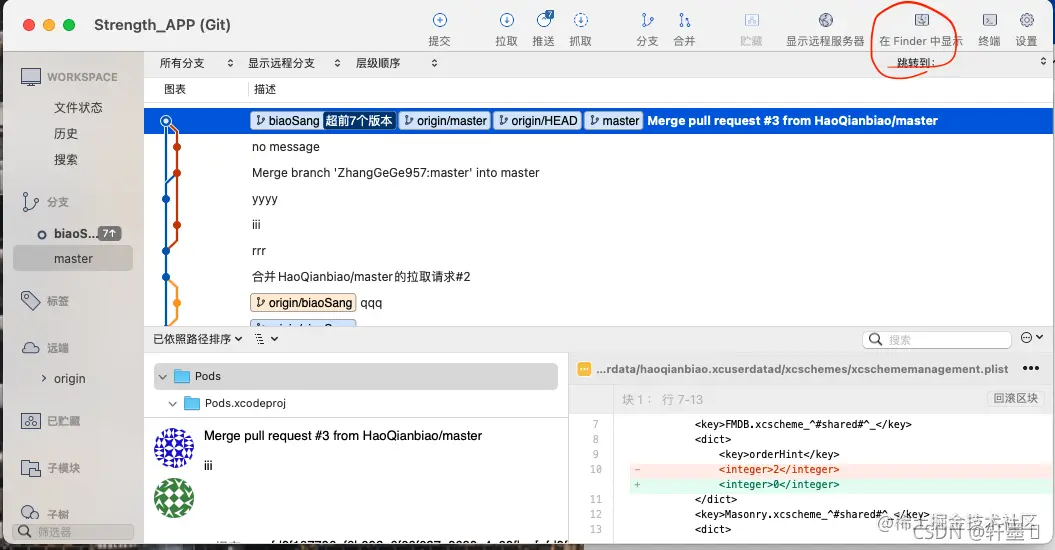
Task: Click the origin/HEAD branch label
Action: (x=538, y=121)
